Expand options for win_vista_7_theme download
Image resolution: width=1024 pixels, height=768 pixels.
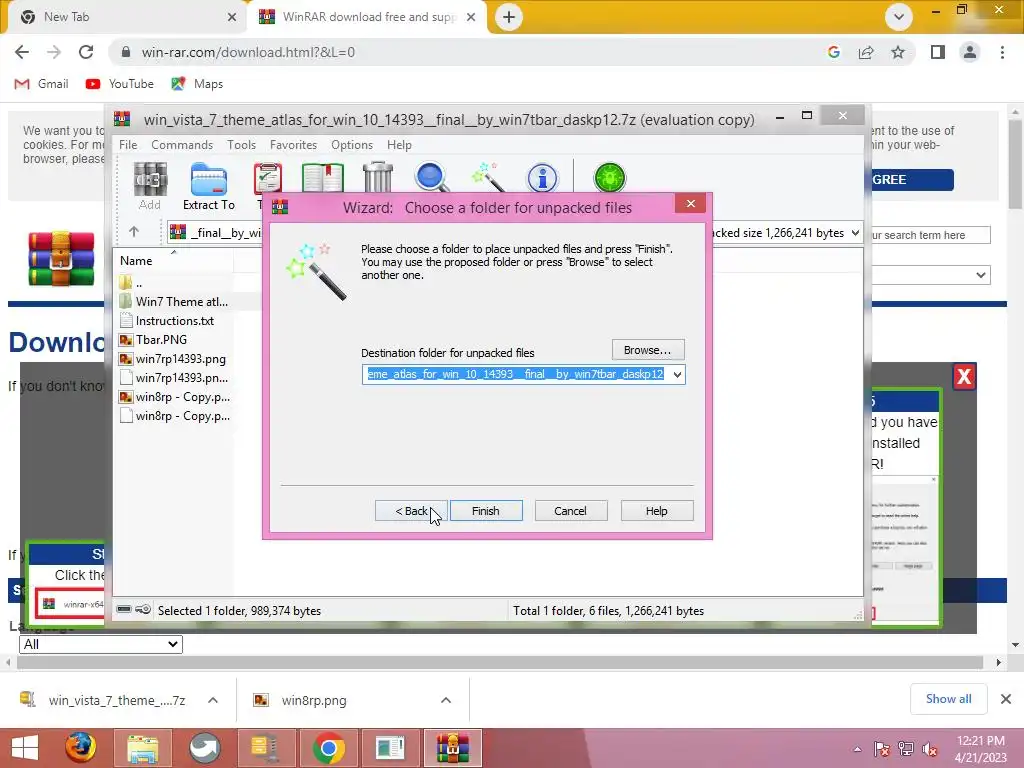(x=213, y=700)
